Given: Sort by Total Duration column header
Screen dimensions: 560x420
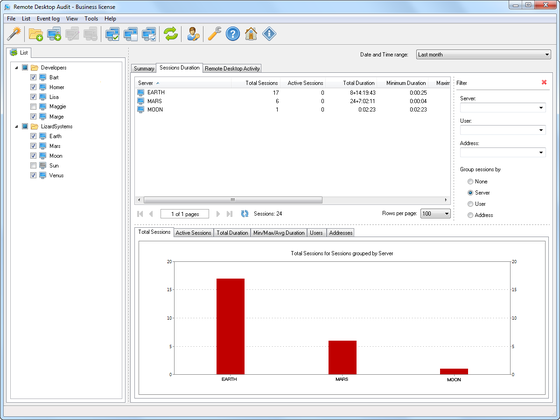Looking at the screenshot, I should [351, 83].
